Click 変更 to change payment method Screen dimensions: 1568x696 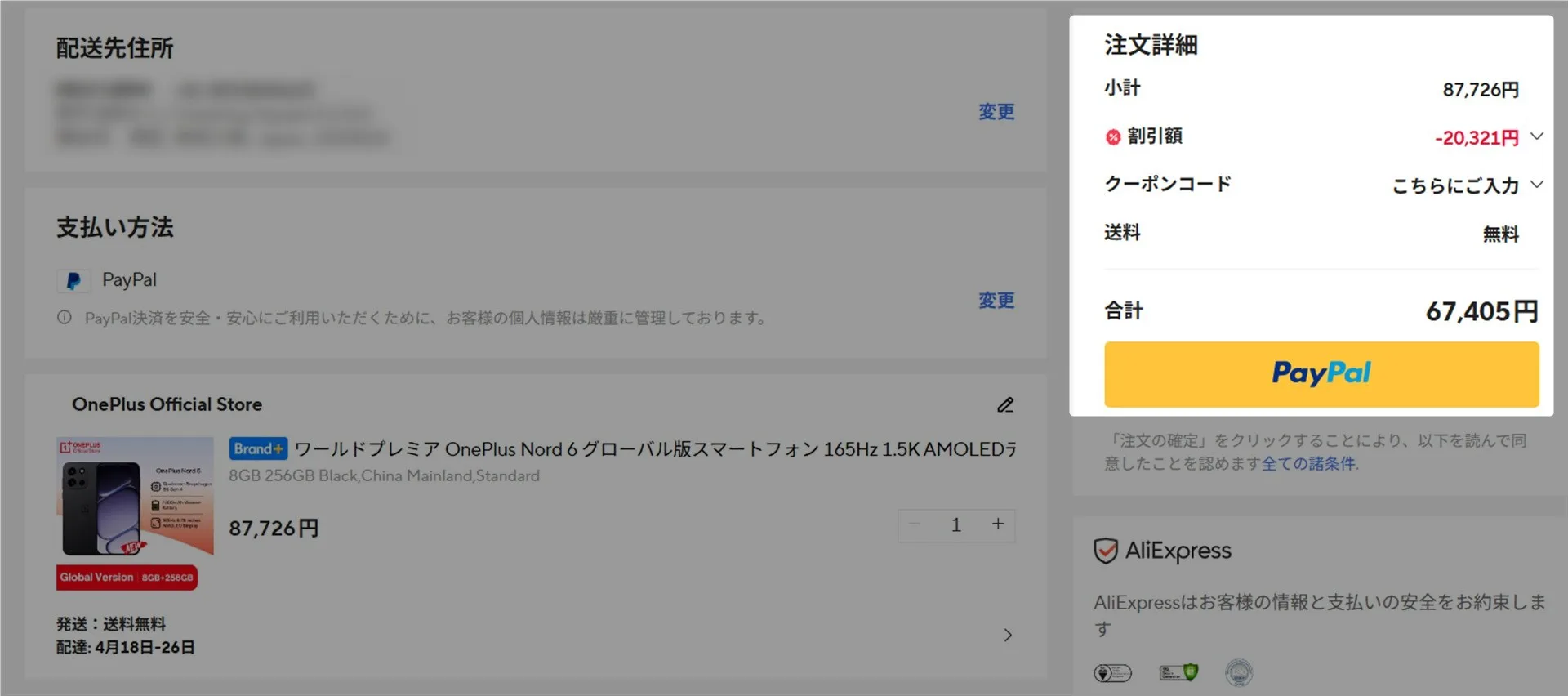pos(996,301)
